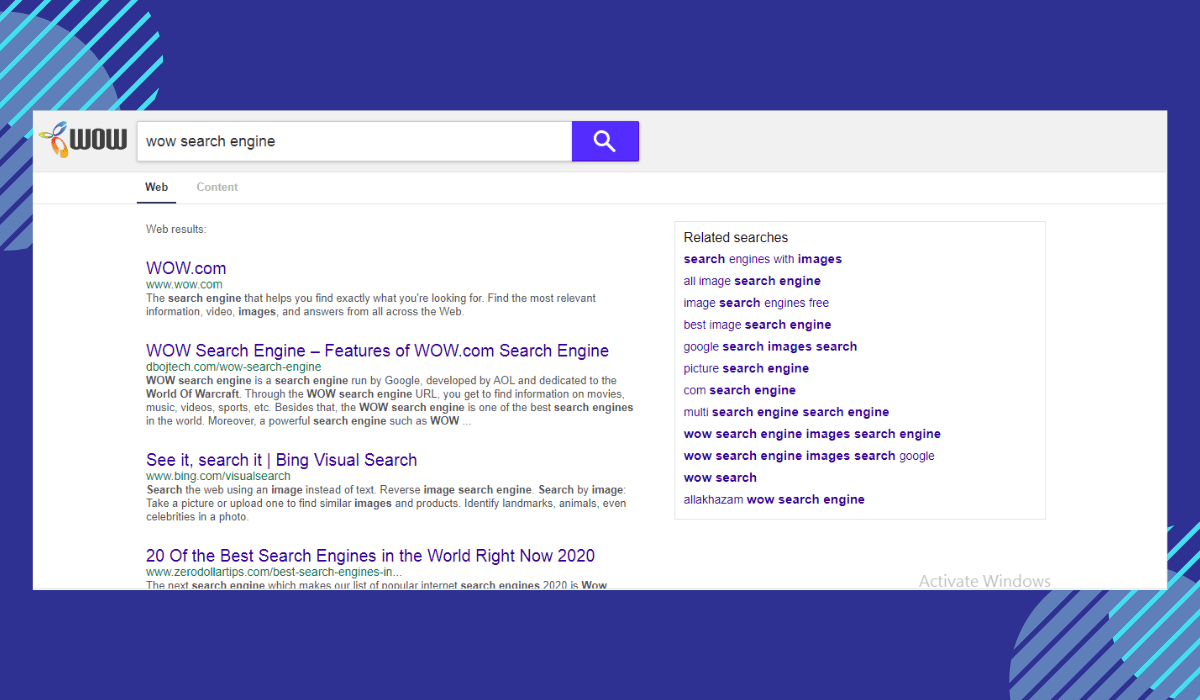Viewport: 1200px width, 700px height.
Task: Select related search 'wow search'
Action: click(x=720, y=478)
